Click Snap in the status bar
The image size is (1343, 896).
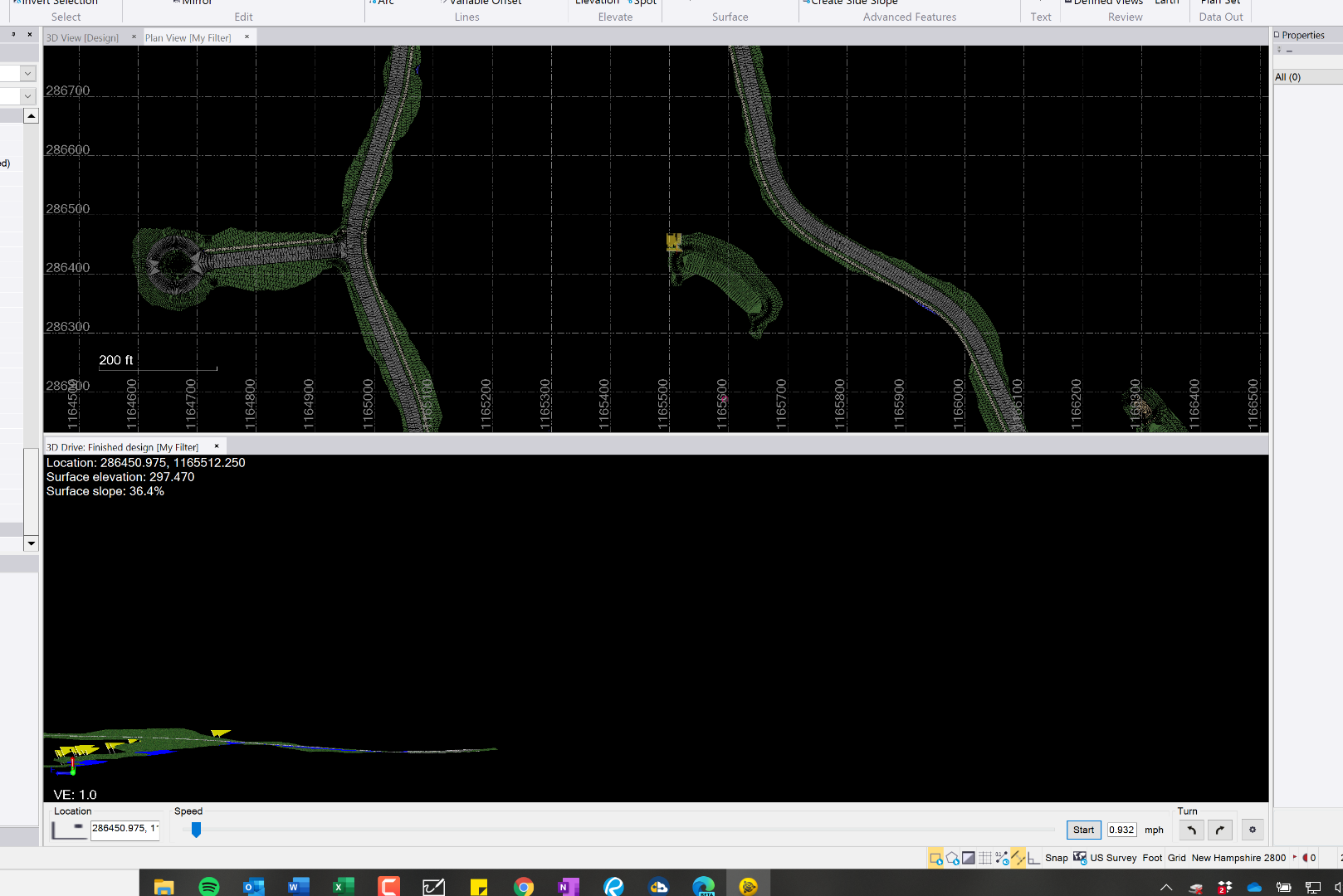(x=1056, y=858)
